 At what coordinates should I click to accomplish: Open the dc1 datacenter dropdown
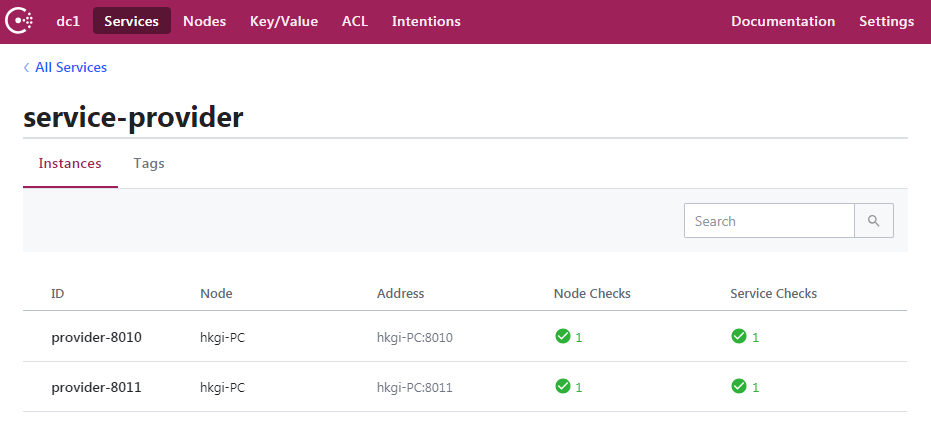68,21
